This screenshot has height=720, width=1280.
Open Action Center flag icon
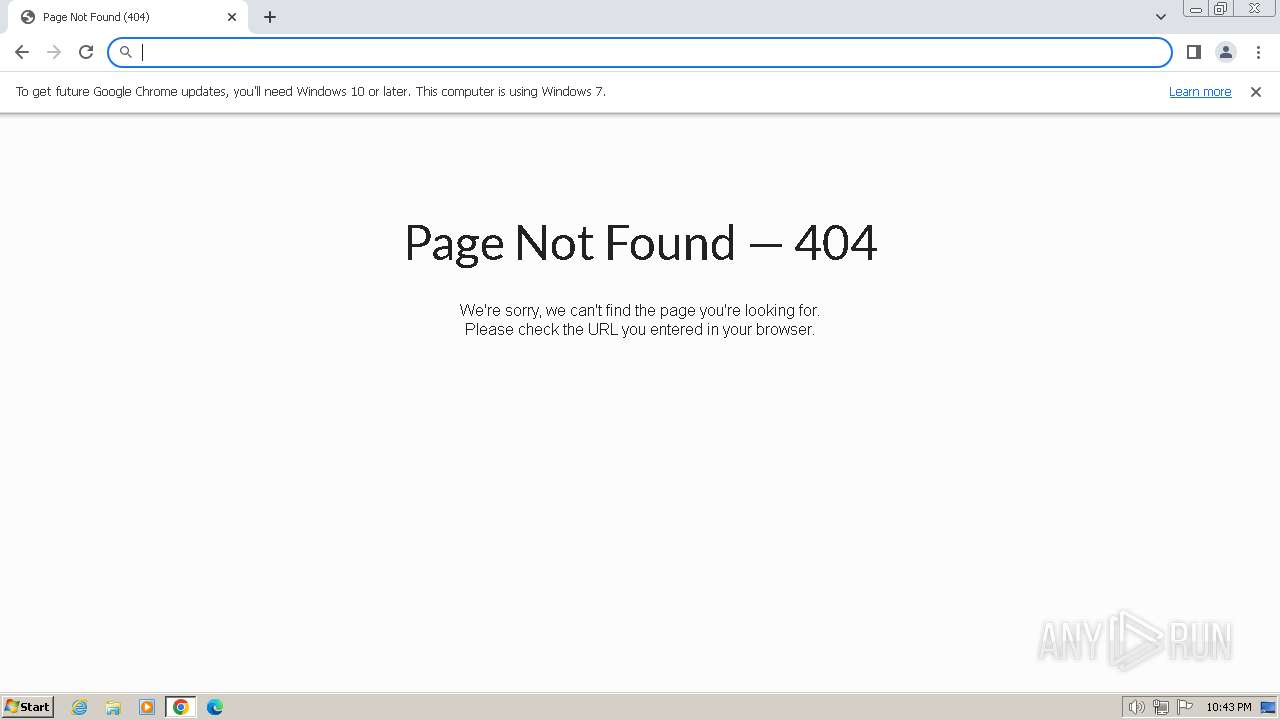coord(1185,707)
